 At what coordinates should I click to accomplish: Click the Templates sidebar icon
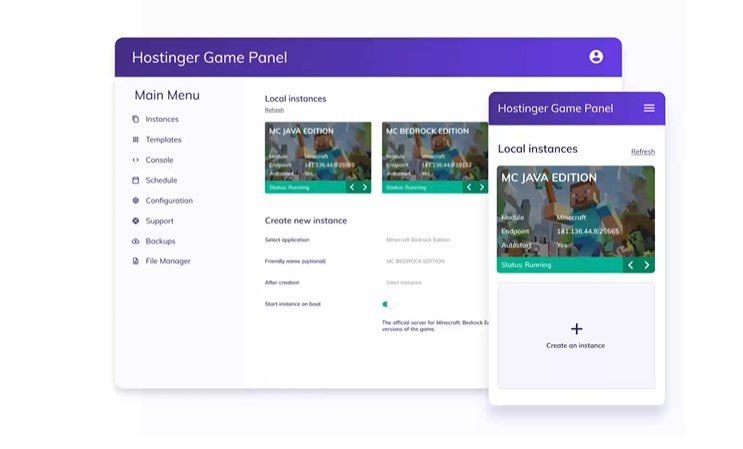pyautogui.click(x=136, y=139)
